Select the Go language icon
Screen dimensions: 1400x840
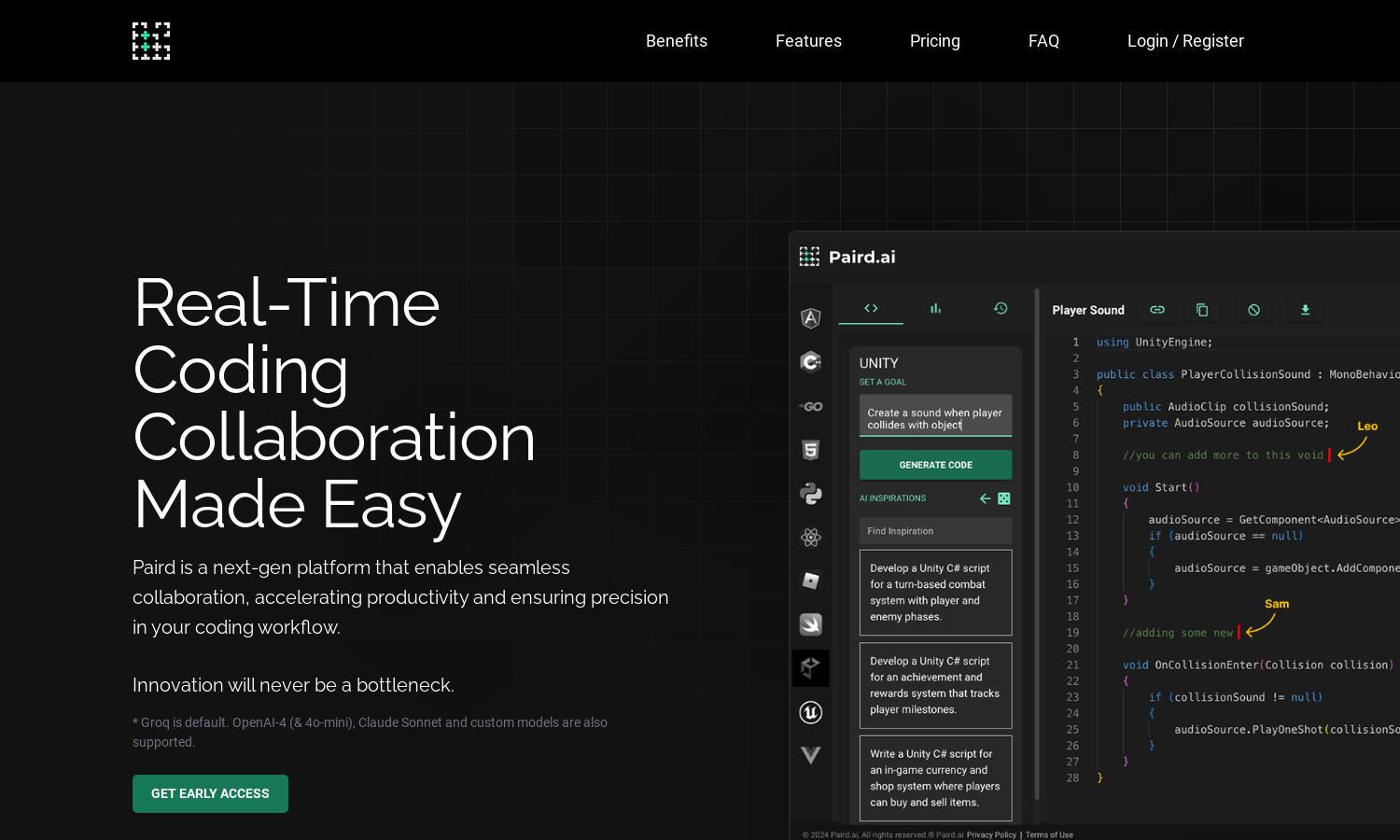tap(811, 406)
